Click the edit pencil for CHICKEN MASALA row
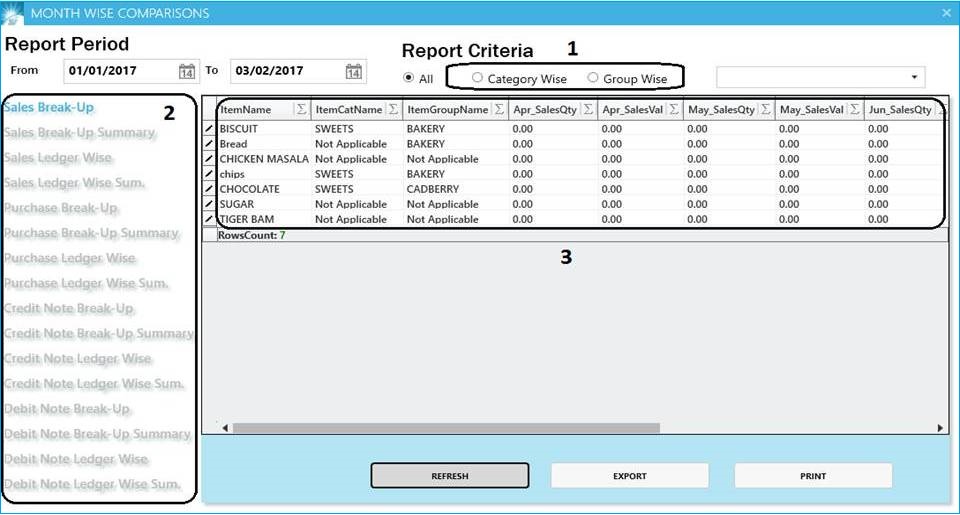 (x=209, y=159)
